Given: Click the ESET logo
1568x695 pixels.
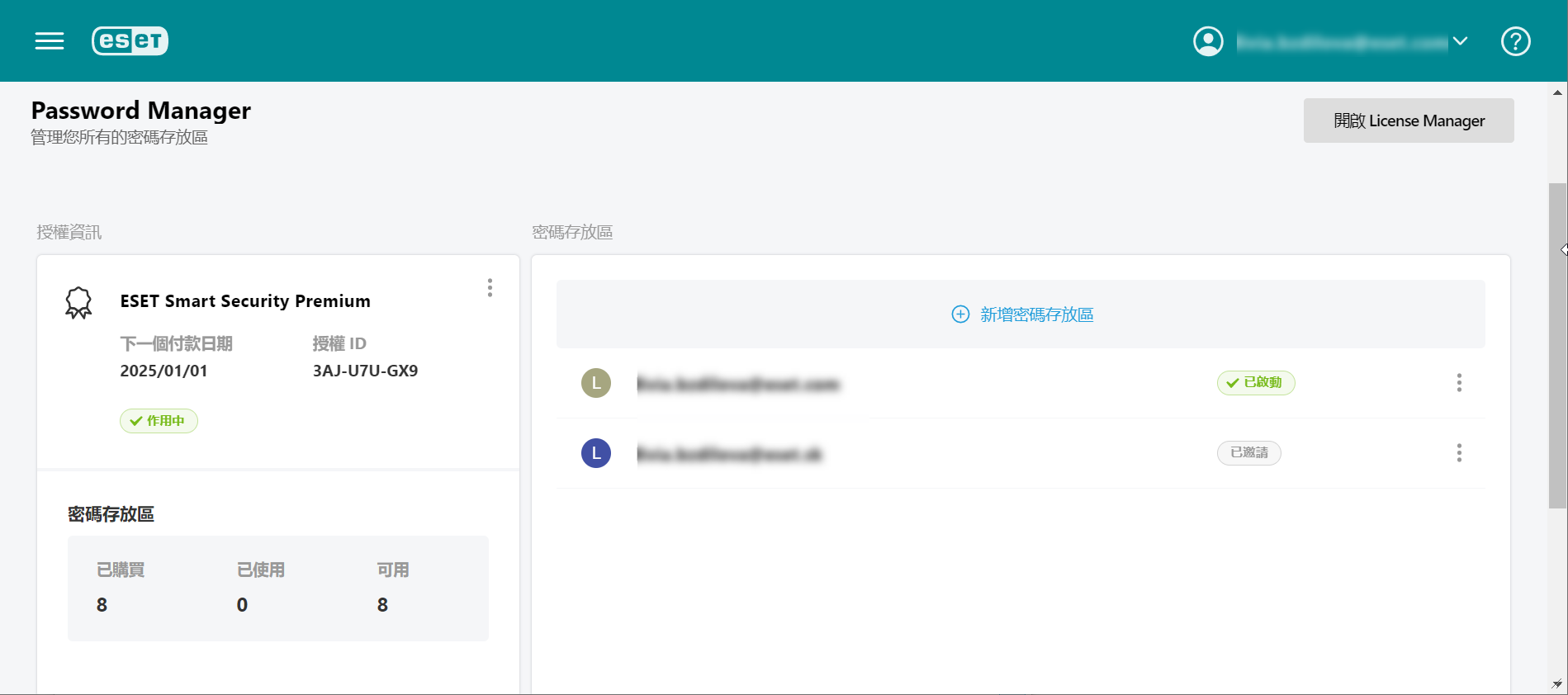Looking at the screenshot, I should [130, 40].
